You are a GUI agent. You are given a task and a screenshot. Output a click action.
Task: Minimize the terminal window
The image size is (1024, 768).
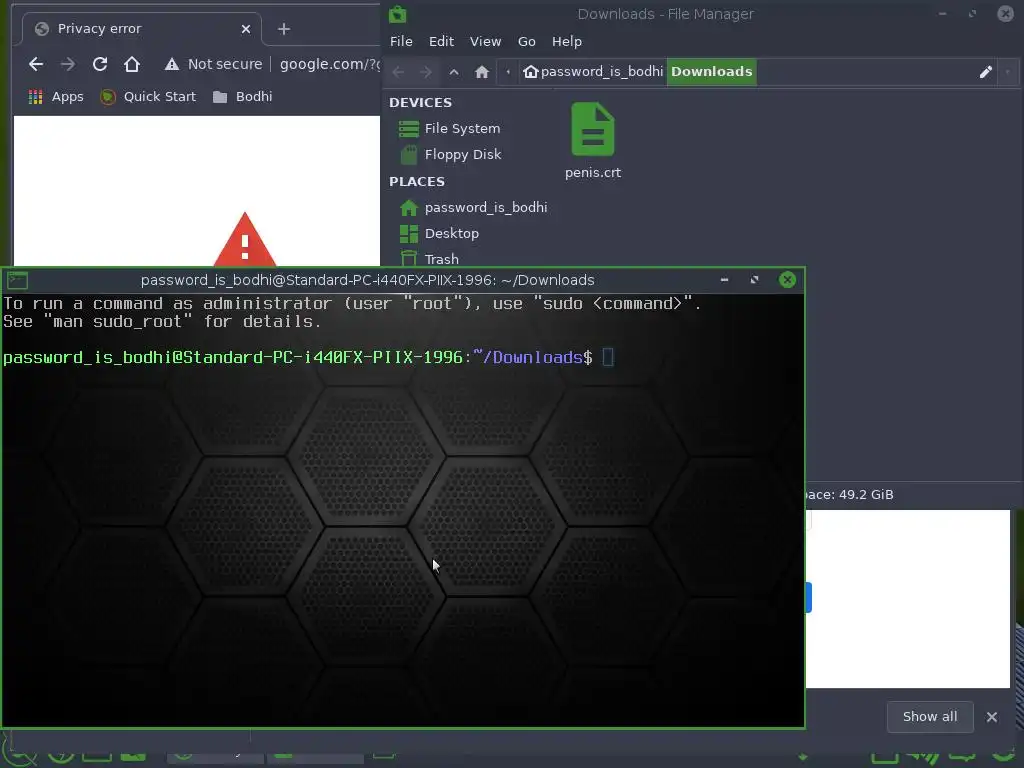pos(724,280)
